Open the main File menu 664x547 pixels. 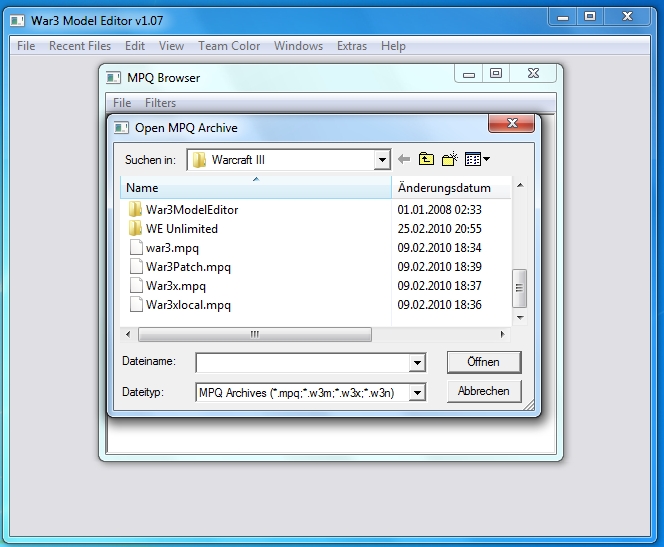tap(26, 46)
